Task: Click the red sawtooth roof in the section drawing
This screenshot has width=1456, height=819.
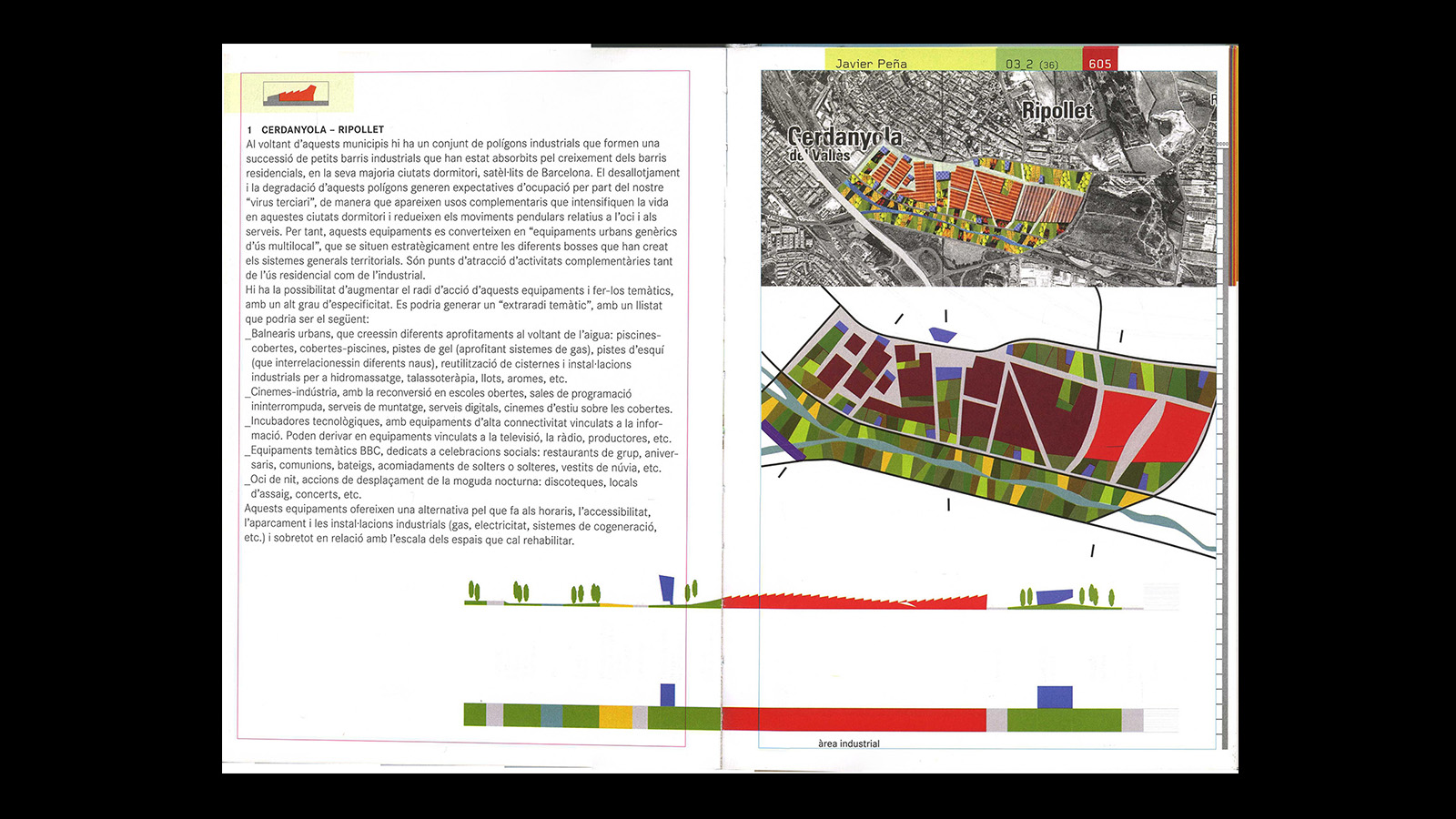Action: (854, 602)
